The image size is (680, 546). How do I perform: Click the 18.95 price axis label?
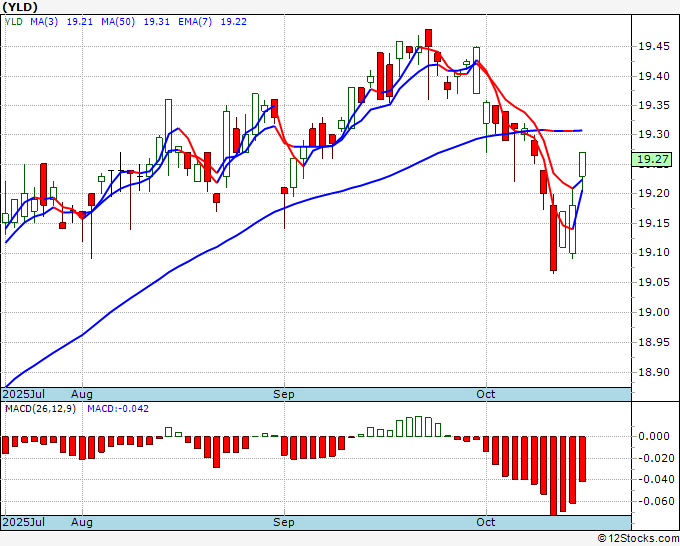[654, 343]
